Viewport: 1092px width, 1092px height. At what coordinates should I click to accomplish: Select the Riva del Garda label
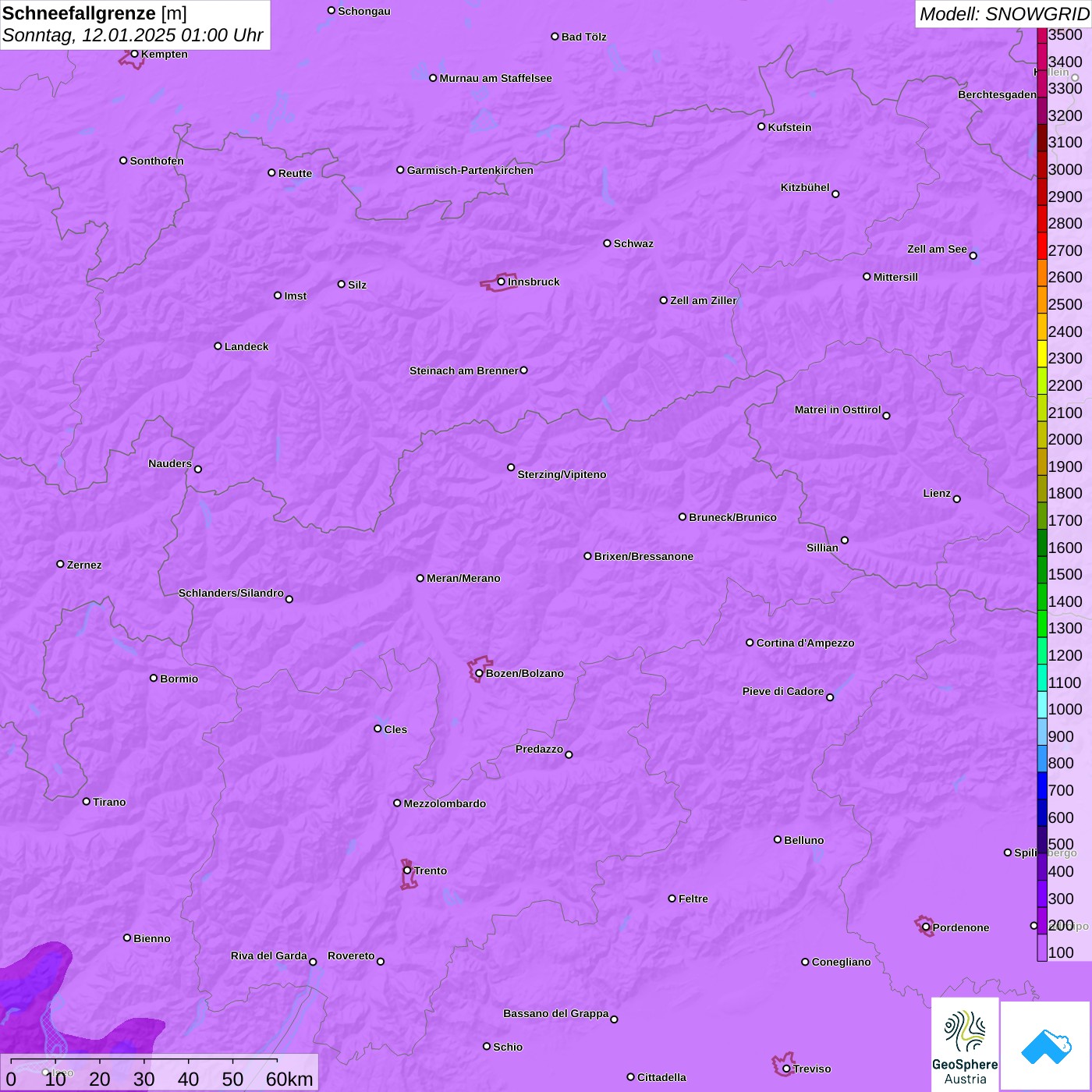(269, 955)
